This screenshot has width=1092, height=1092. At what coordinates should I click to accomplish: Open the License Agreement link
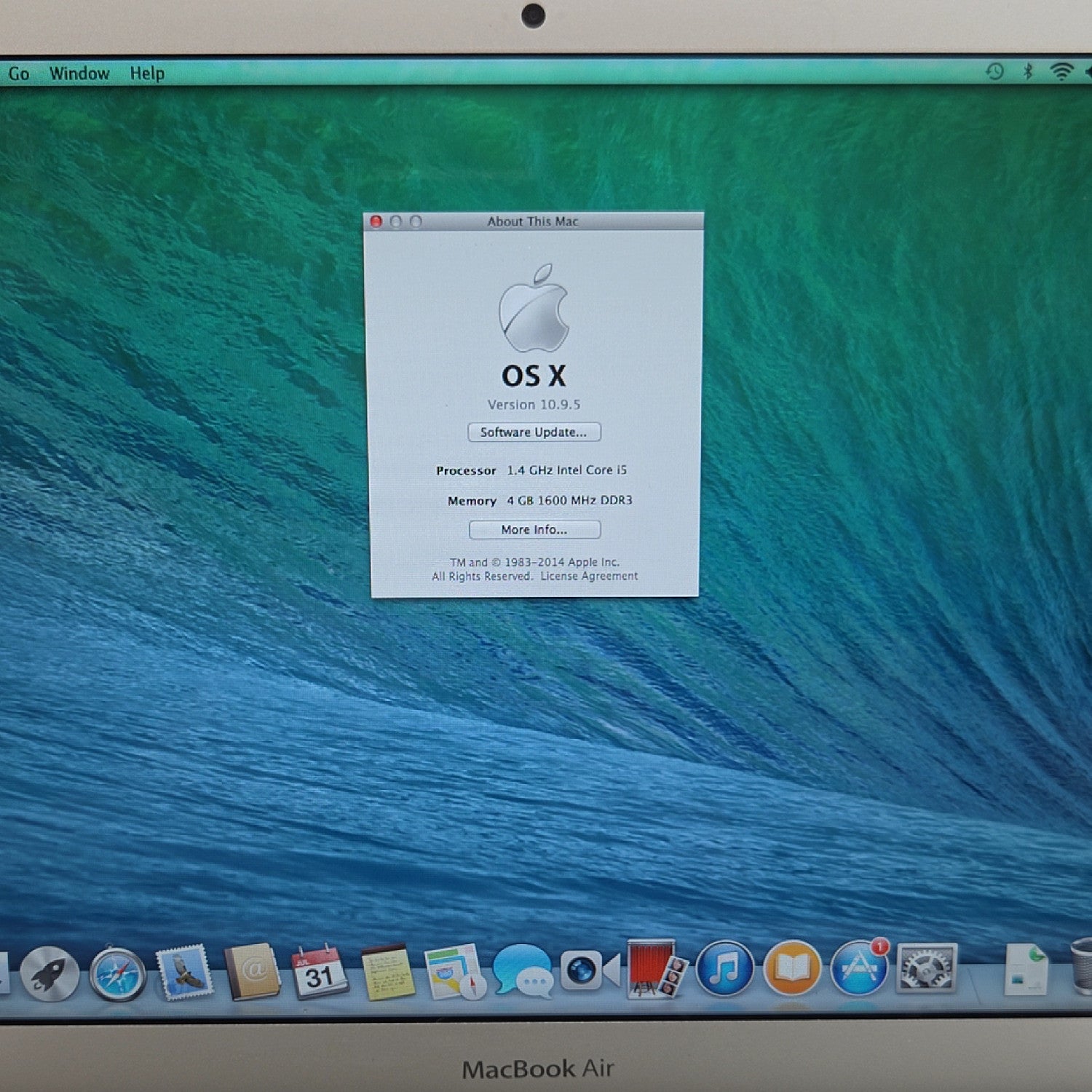(x=589, y=576)
